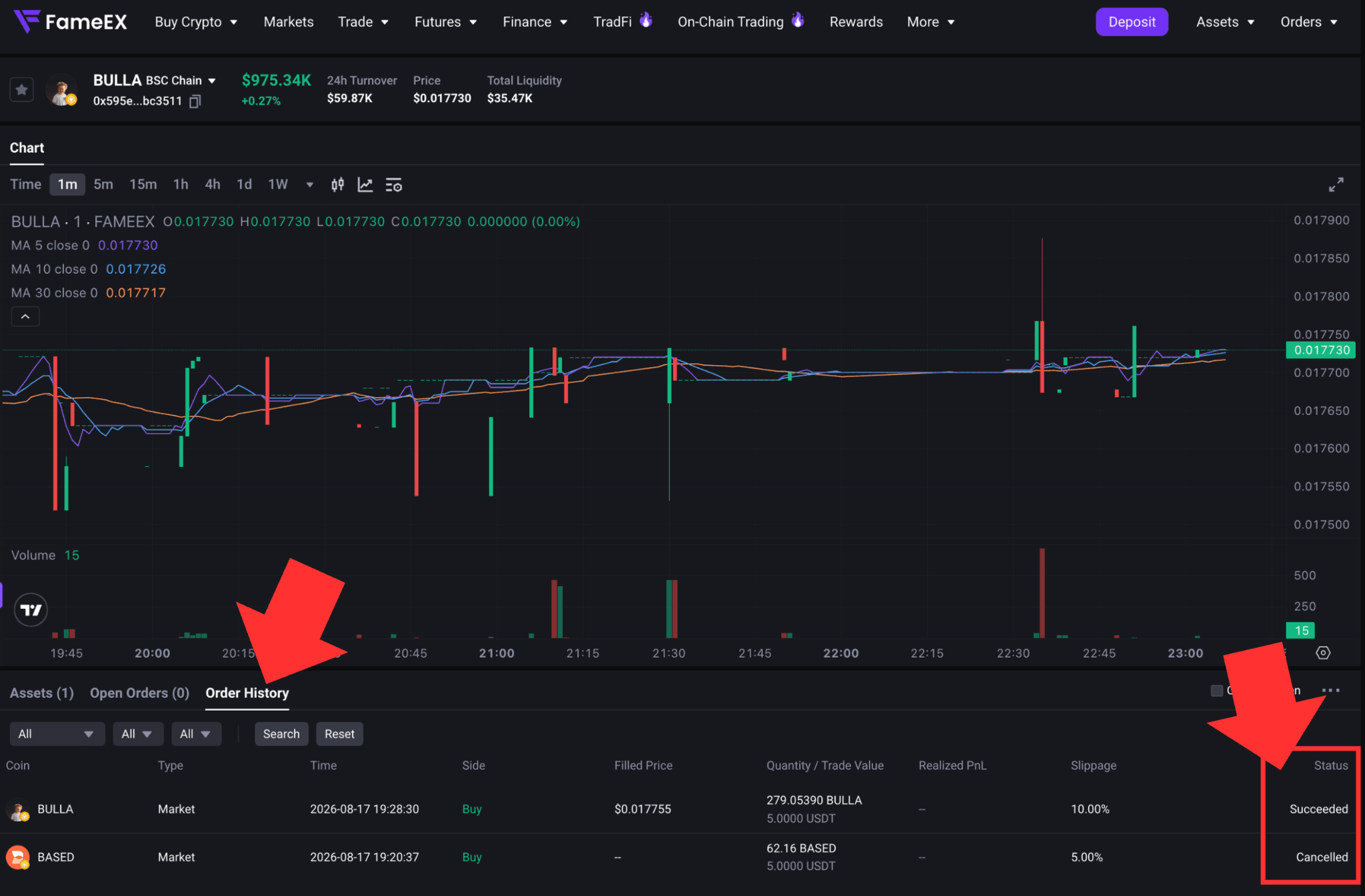Click On-Chain Trading fire icon
Screen dimensions: 1365x896
coord(798,20)
